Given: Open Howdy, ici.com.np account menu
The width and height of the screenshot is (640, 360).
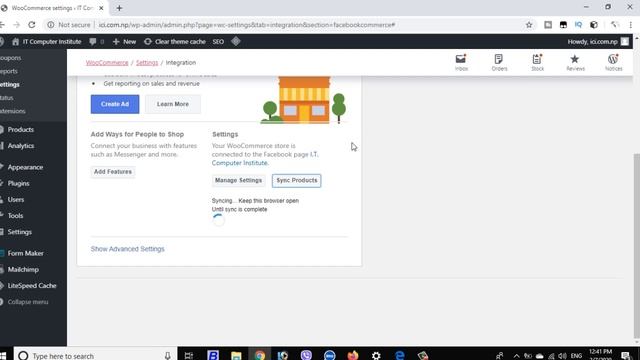Looking at the screenshot, I should tap(598, 42).
